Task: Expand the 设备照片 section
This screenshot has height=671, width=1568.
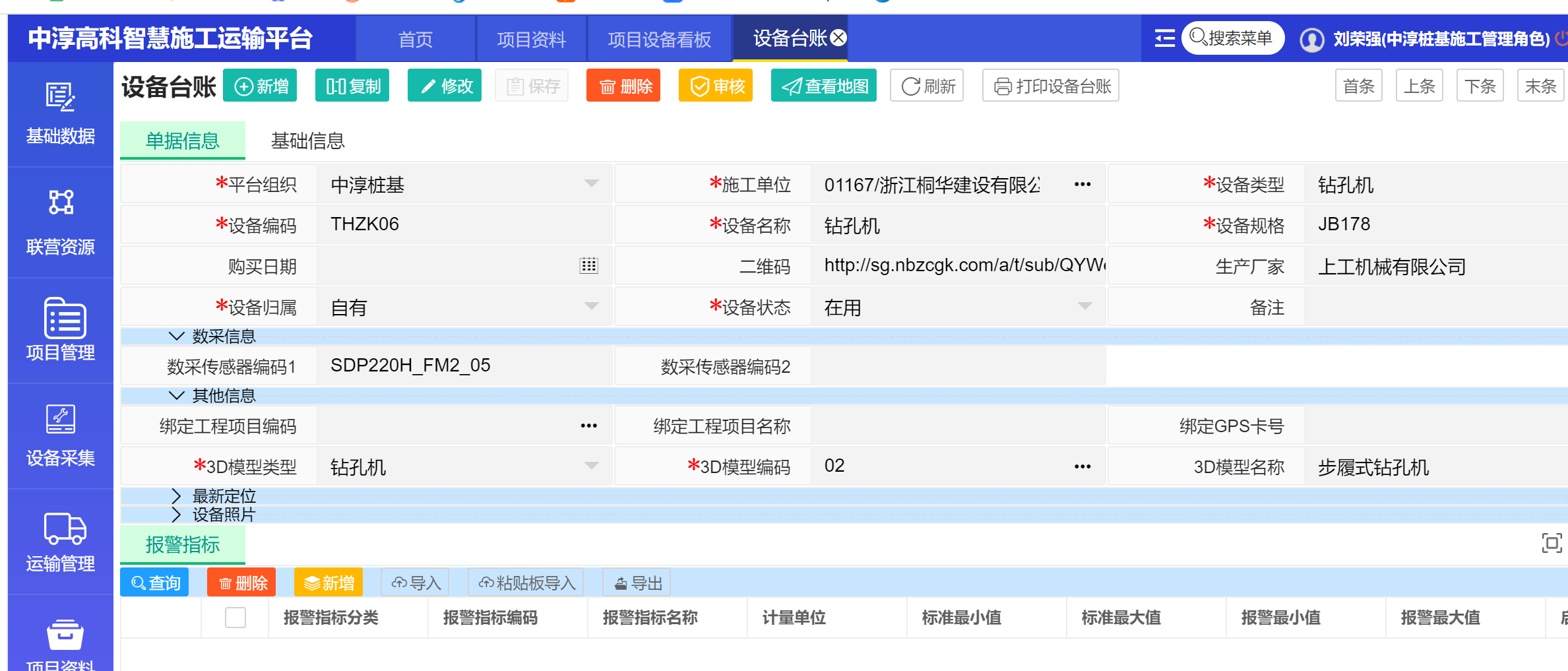Action: tap(176, 515)
